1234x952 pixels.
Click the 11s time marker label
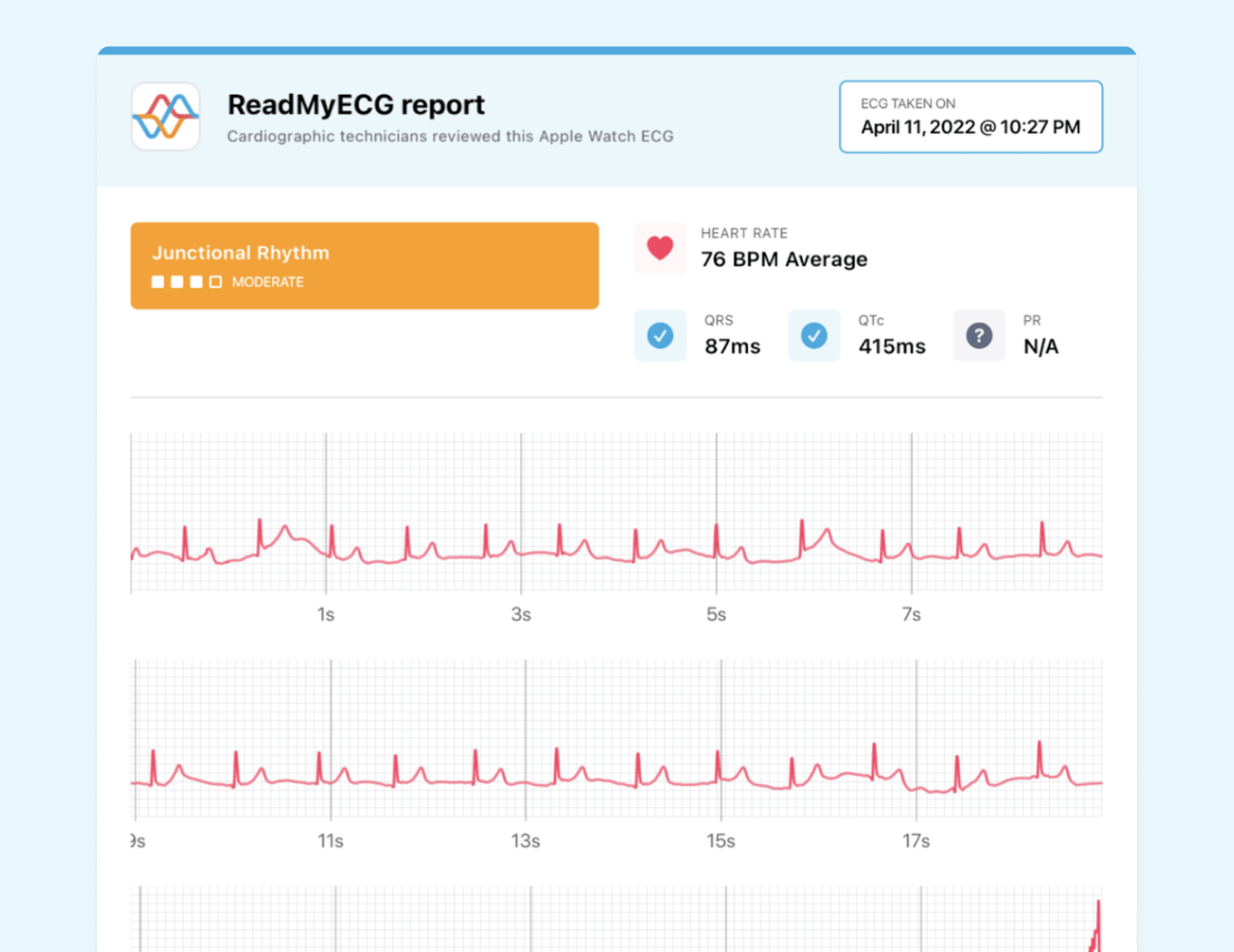coord(331,841)
